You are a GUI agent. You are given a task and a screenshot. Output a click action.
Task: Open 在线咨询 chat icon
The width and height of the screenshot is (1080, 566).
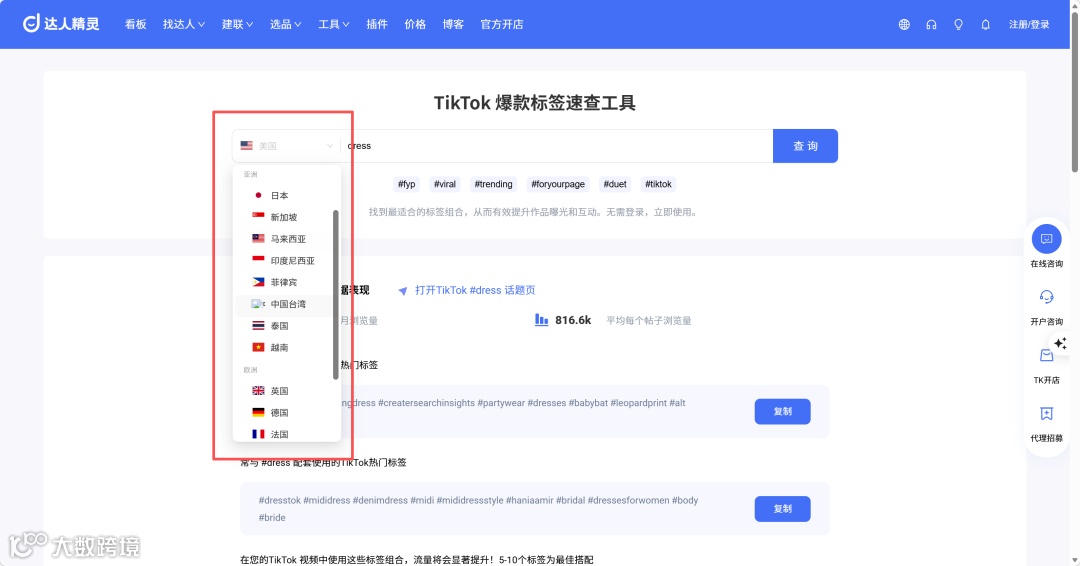click(x=1046, y=239)
